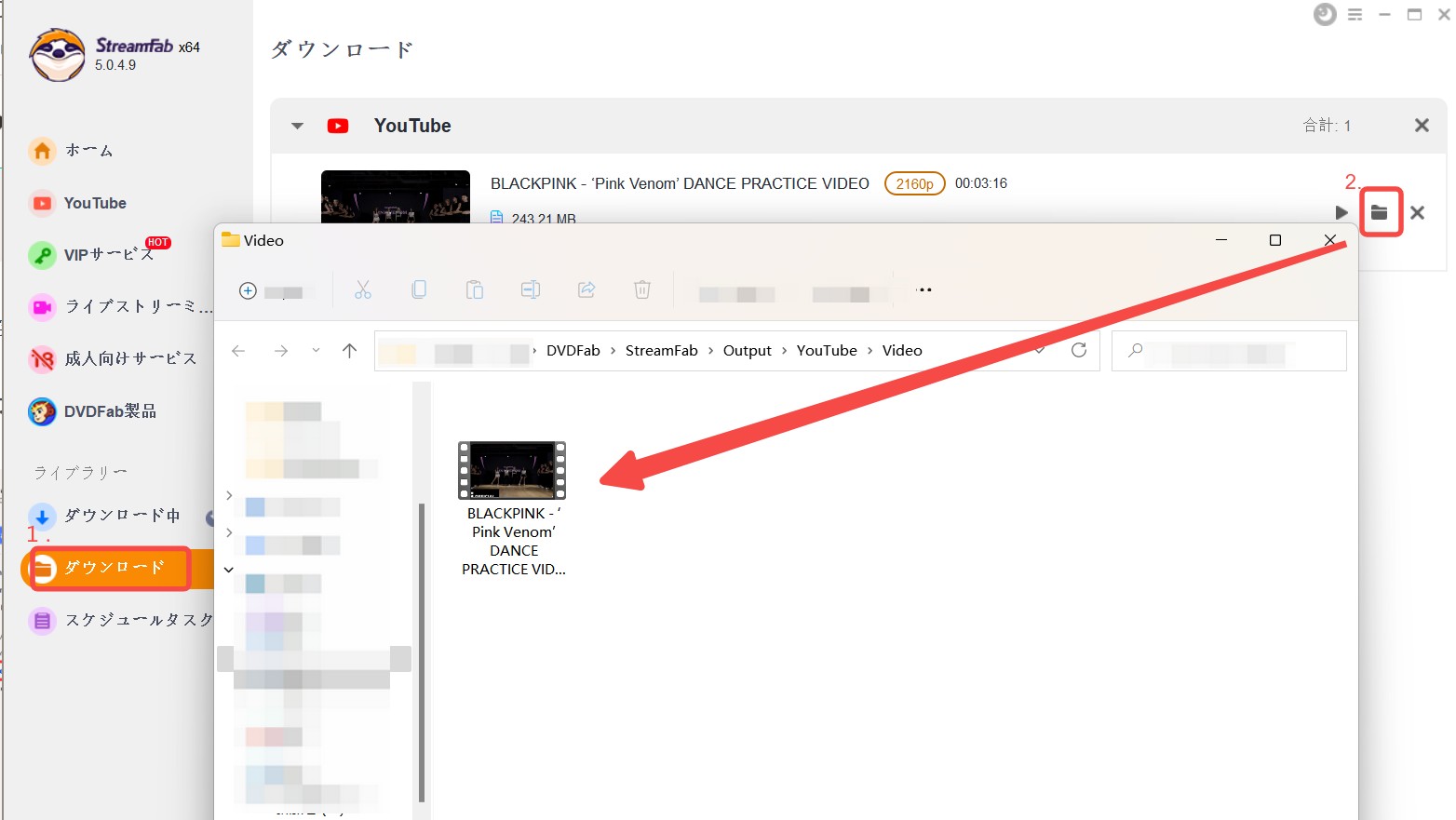This screenshot has width=1456, height=820.
Task: Click the adult services 18 icon
Action: [42, 358]
